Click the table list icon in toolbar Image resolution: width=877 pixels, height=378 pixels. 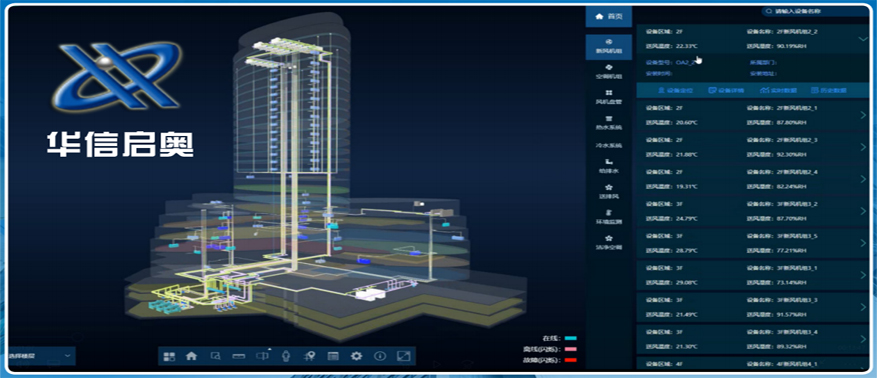tap(333, 356)
